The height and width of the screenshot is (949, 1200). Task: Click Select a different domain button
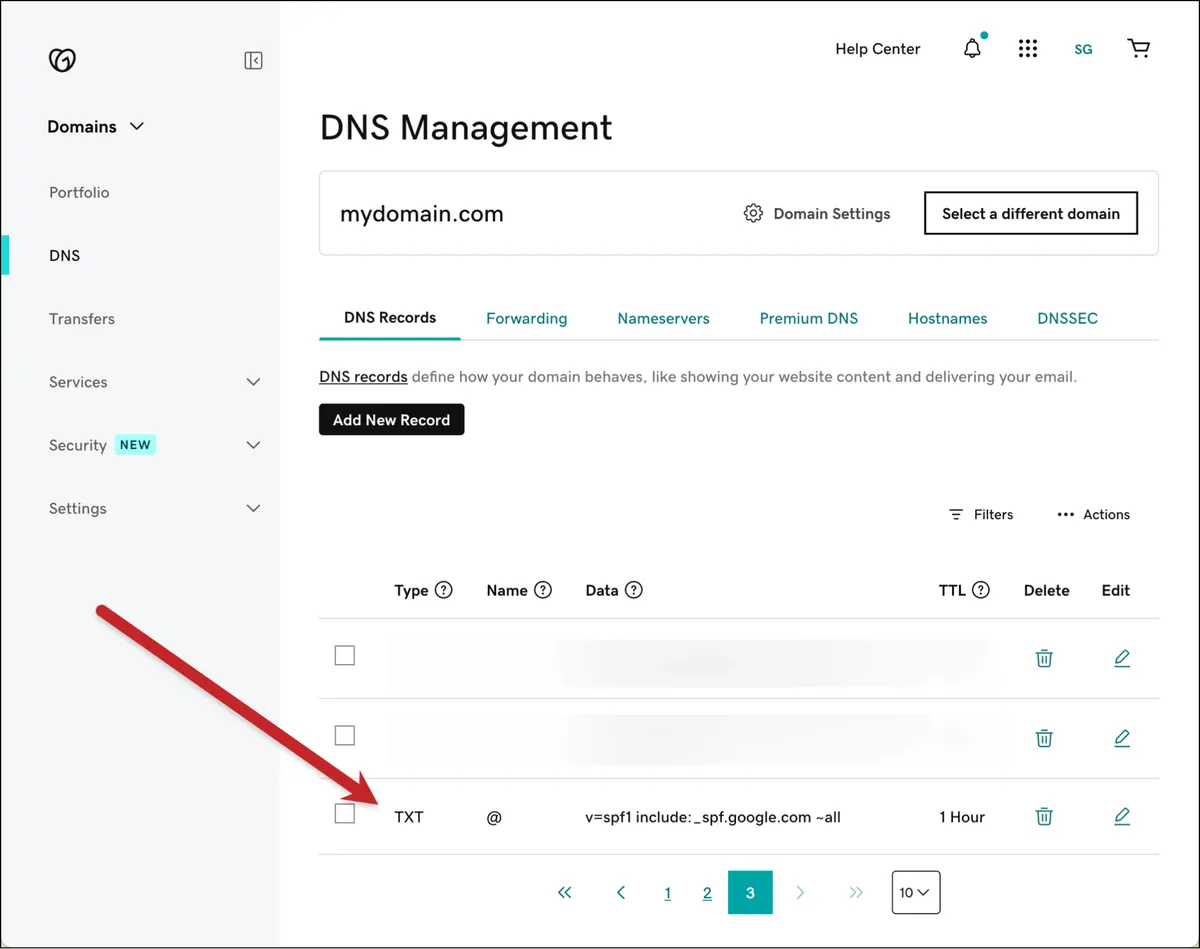(1031, 213)
